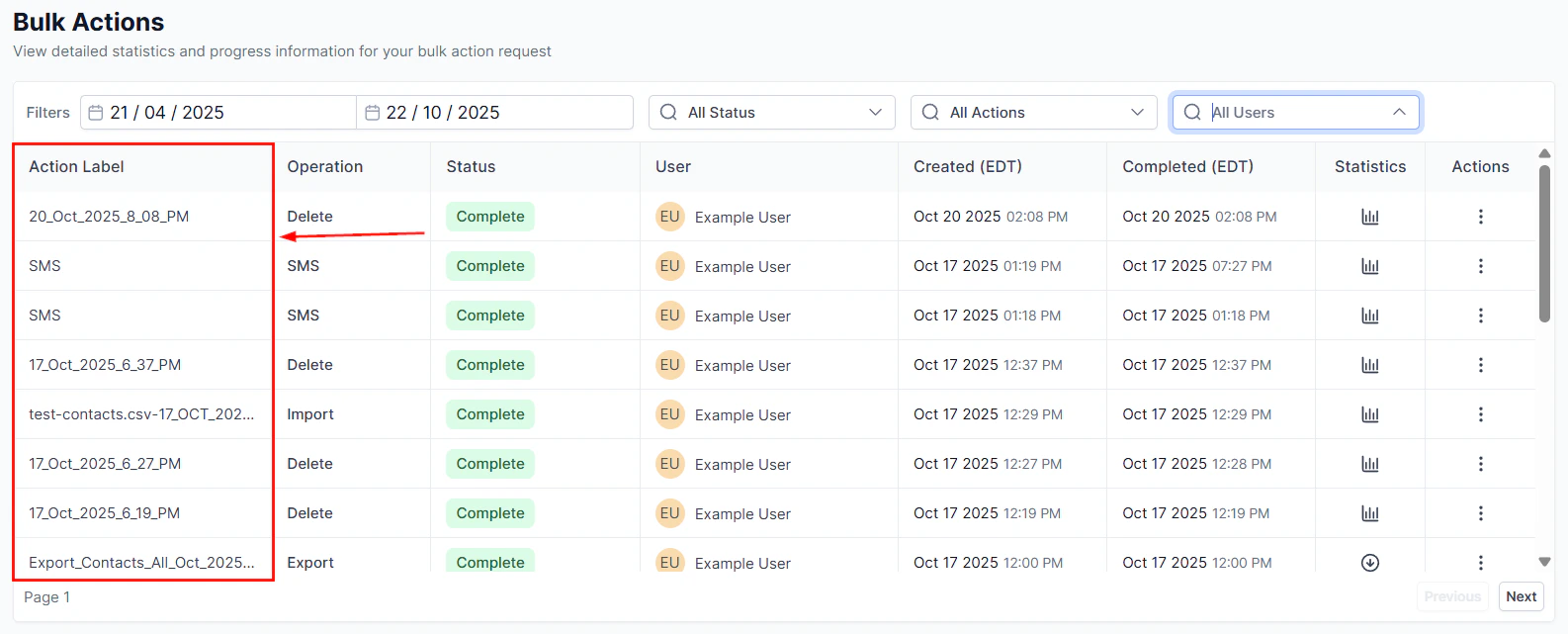View statistics for SMS created 01:19 PM

click(x=1369, y=266)
